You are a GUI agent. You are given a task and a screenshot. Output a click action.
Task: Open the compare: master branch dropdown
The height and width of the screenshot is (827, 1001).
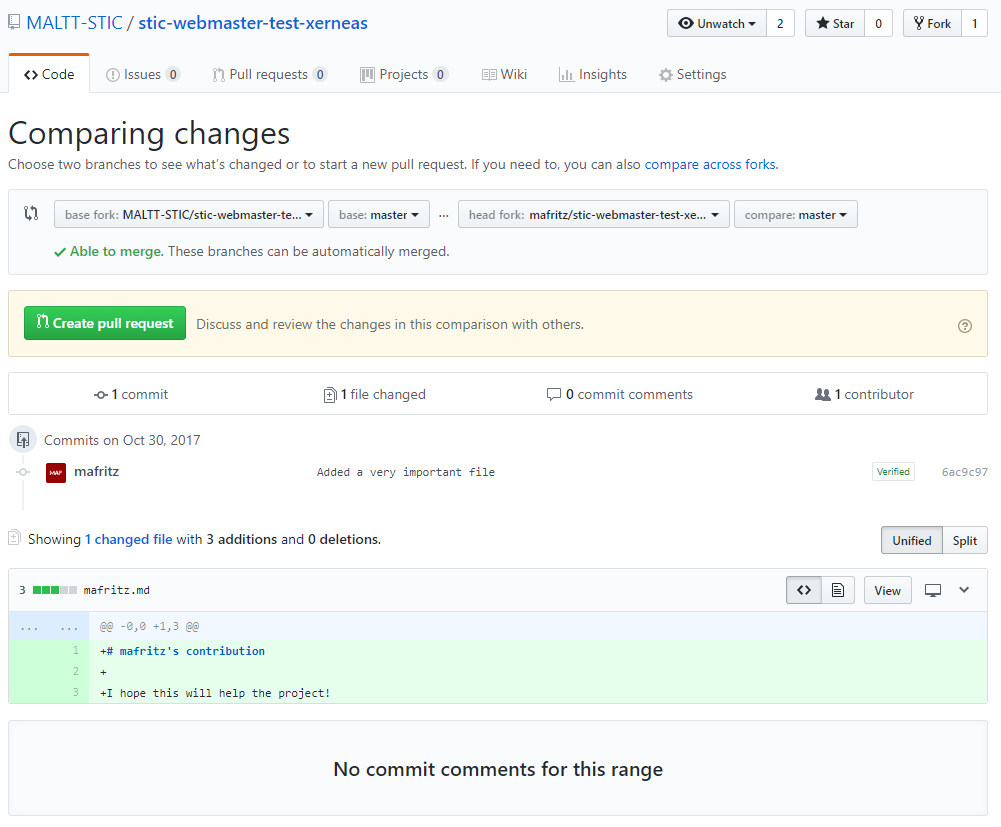click(795, 215)
